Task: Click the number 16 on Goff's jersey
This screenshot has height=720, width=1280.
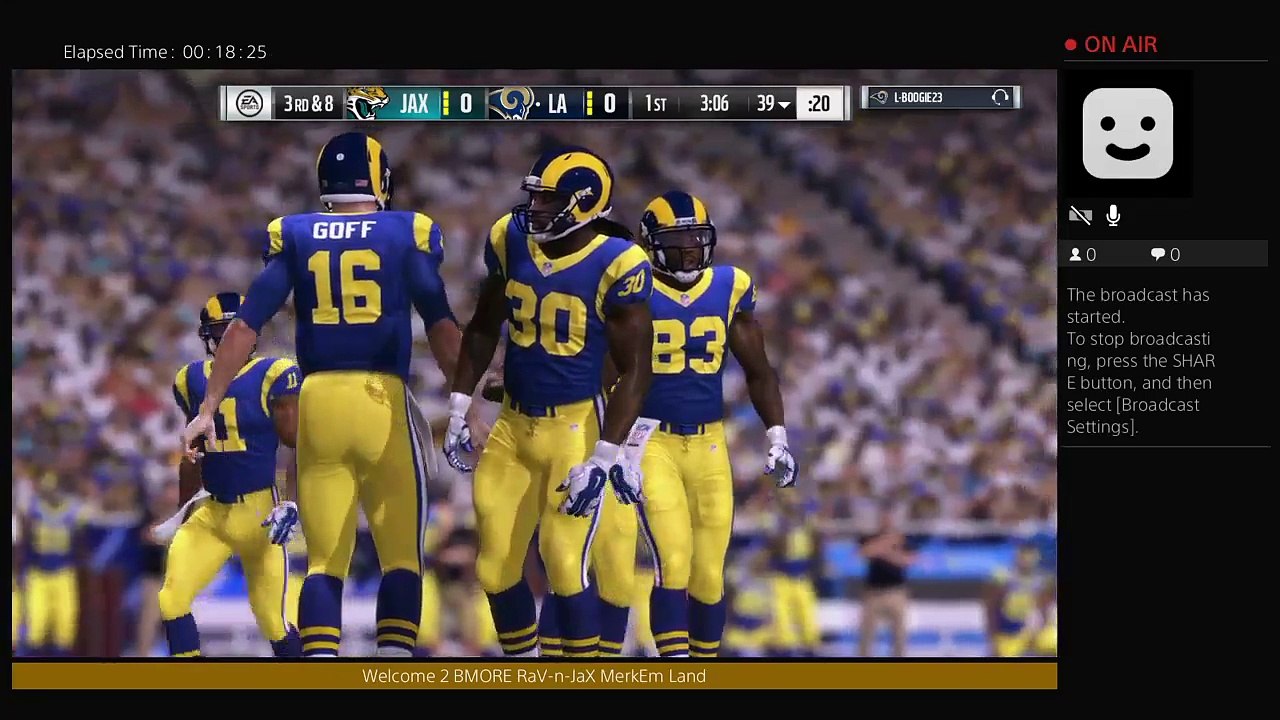Action: point(343,286)
